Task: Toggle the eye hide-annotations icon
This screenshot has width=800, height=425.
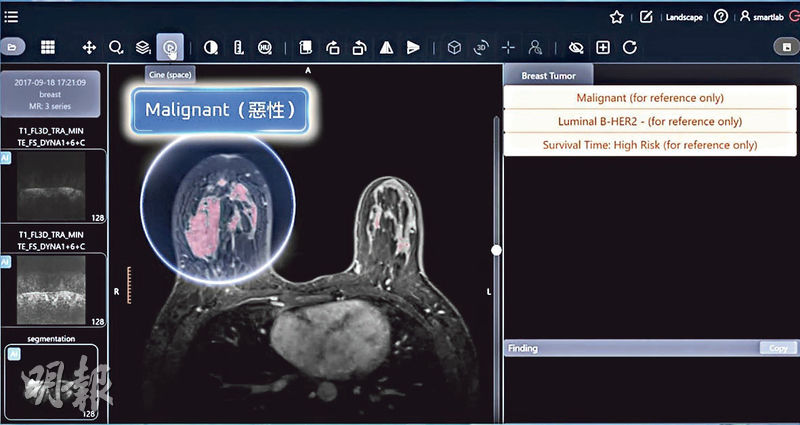Action: coord(575,47)
